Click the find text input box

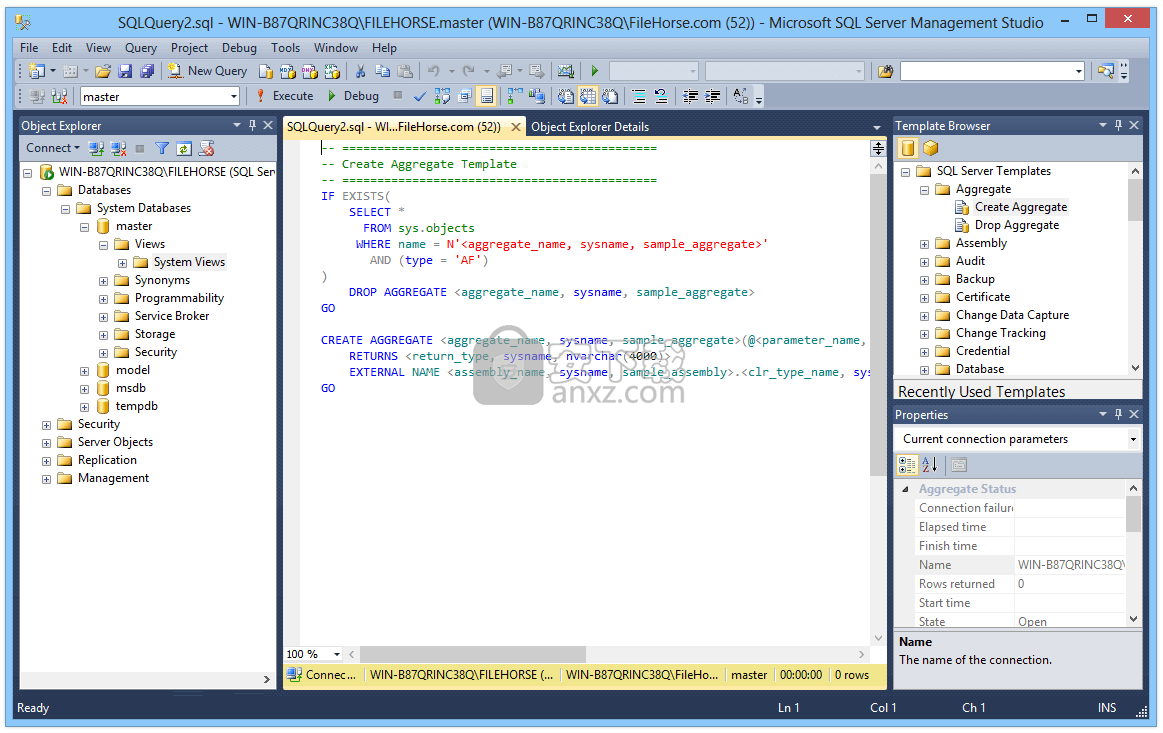(986, 71)
